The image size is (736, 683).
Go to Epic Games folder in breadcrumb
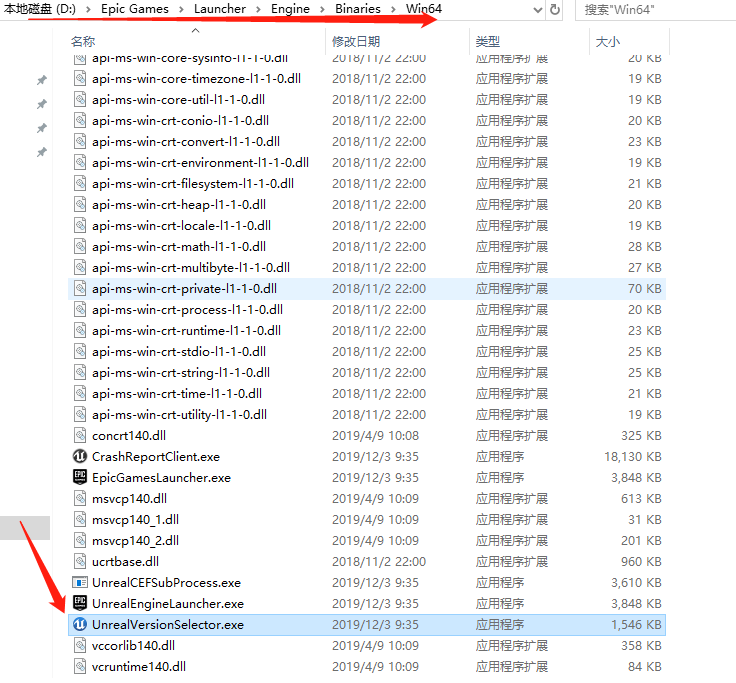click(135, 9)
